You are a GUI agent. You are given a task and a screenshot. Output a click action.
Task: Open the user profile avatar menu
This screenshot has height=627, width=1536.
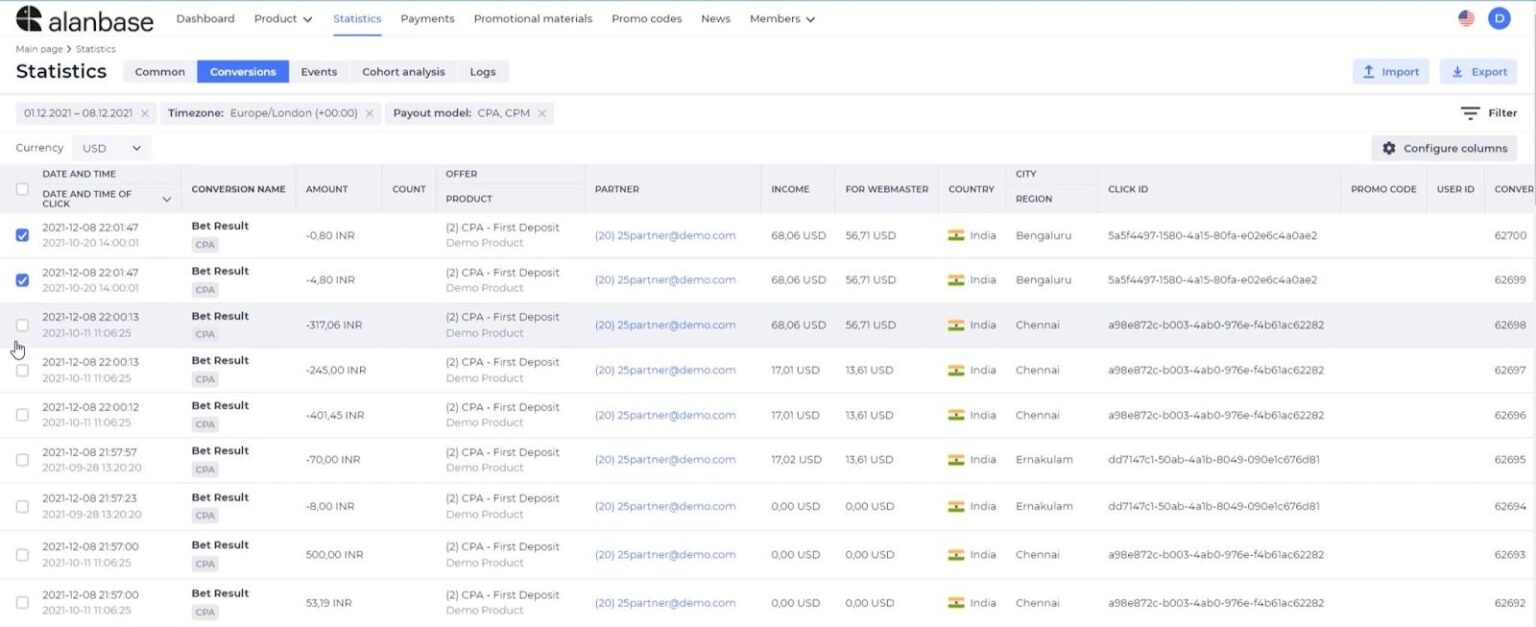[1498, 16]
